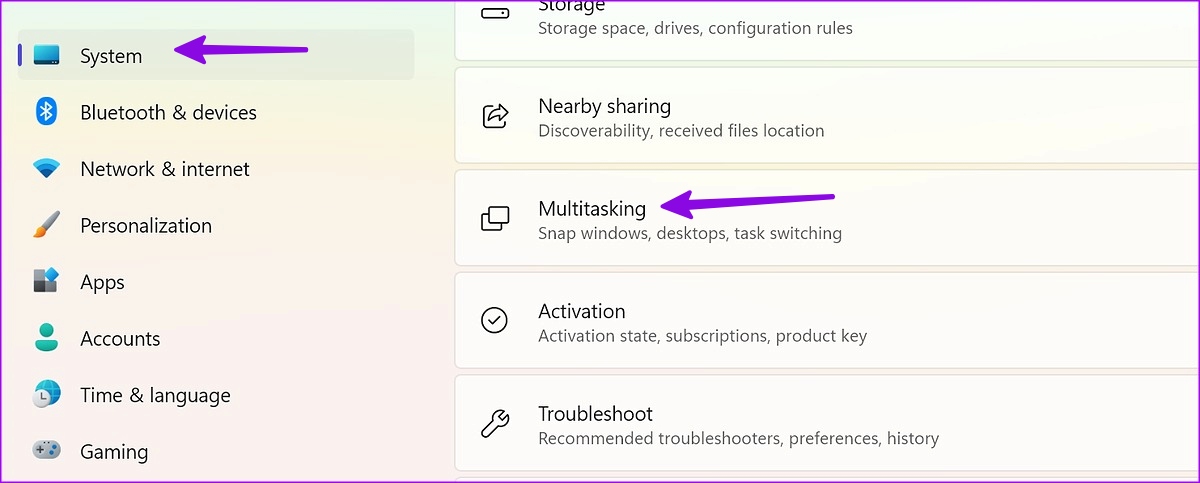The width and height of the screenshot is (1200, 483).
Task: Click the Gaming controller icon
Action: [x=46, y=451]
